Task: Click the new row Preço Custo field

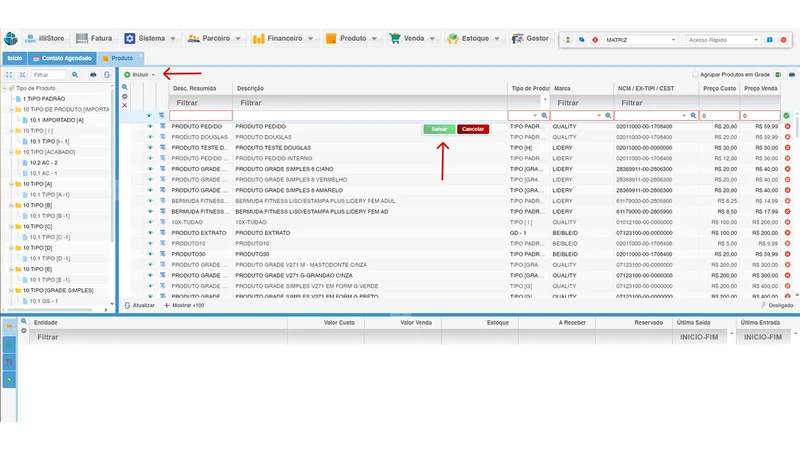Action: coord(719,116)
